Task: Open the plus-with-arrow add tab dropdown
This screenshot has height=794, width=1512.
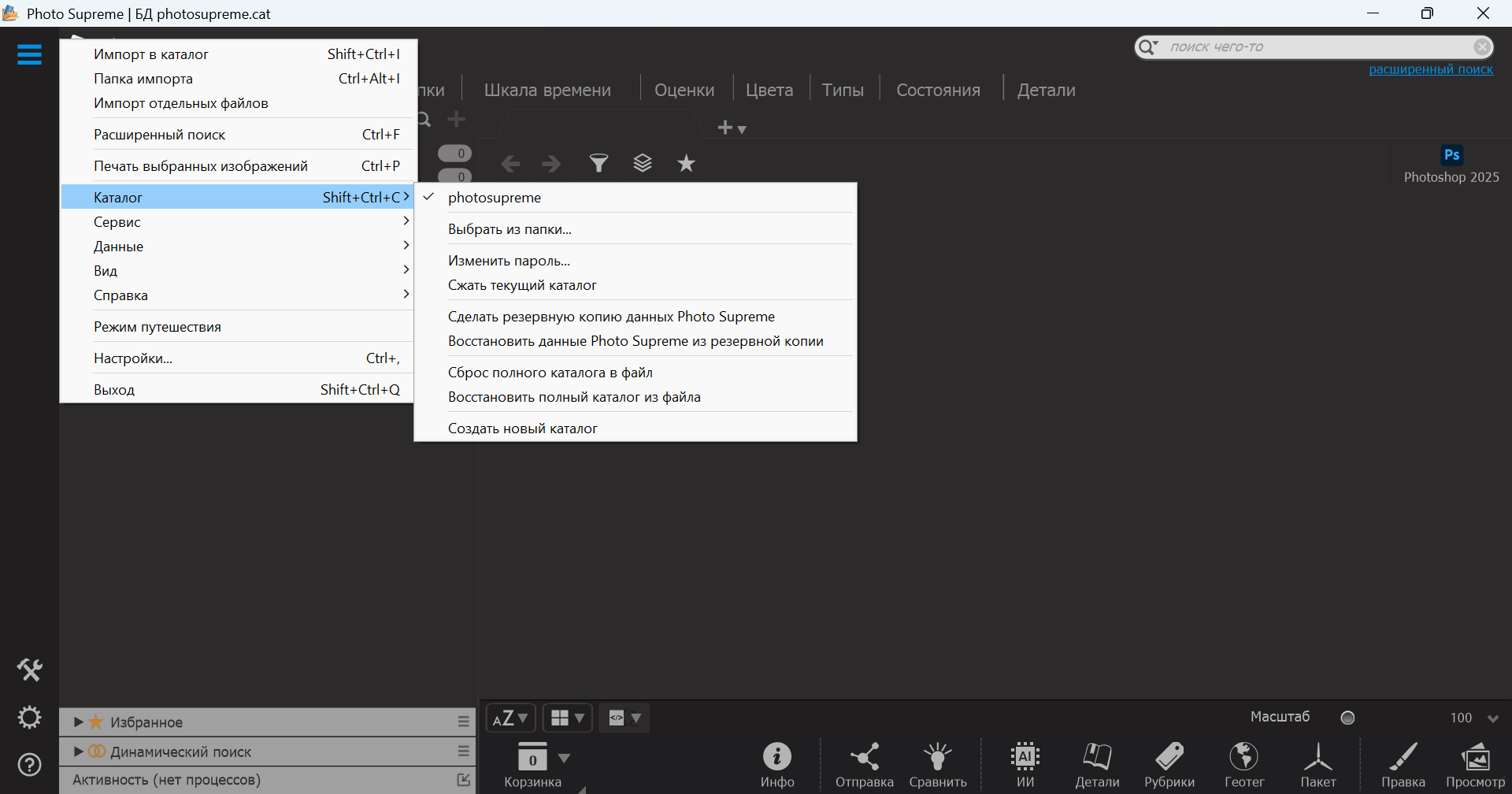Action: 732,128
